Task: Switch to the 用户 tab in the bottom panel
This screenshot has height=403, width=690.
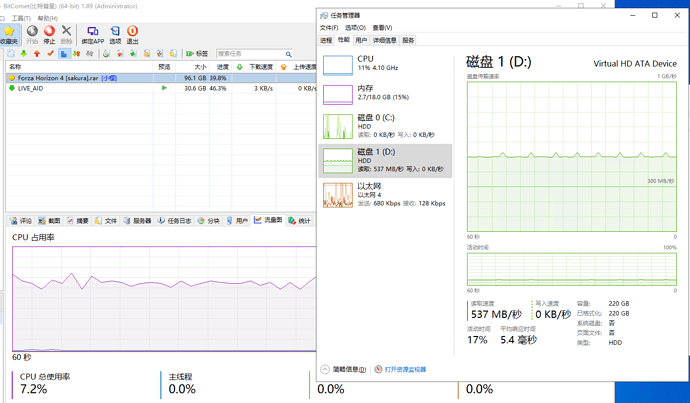Action: pyautogui.click(x=237, y=220)
